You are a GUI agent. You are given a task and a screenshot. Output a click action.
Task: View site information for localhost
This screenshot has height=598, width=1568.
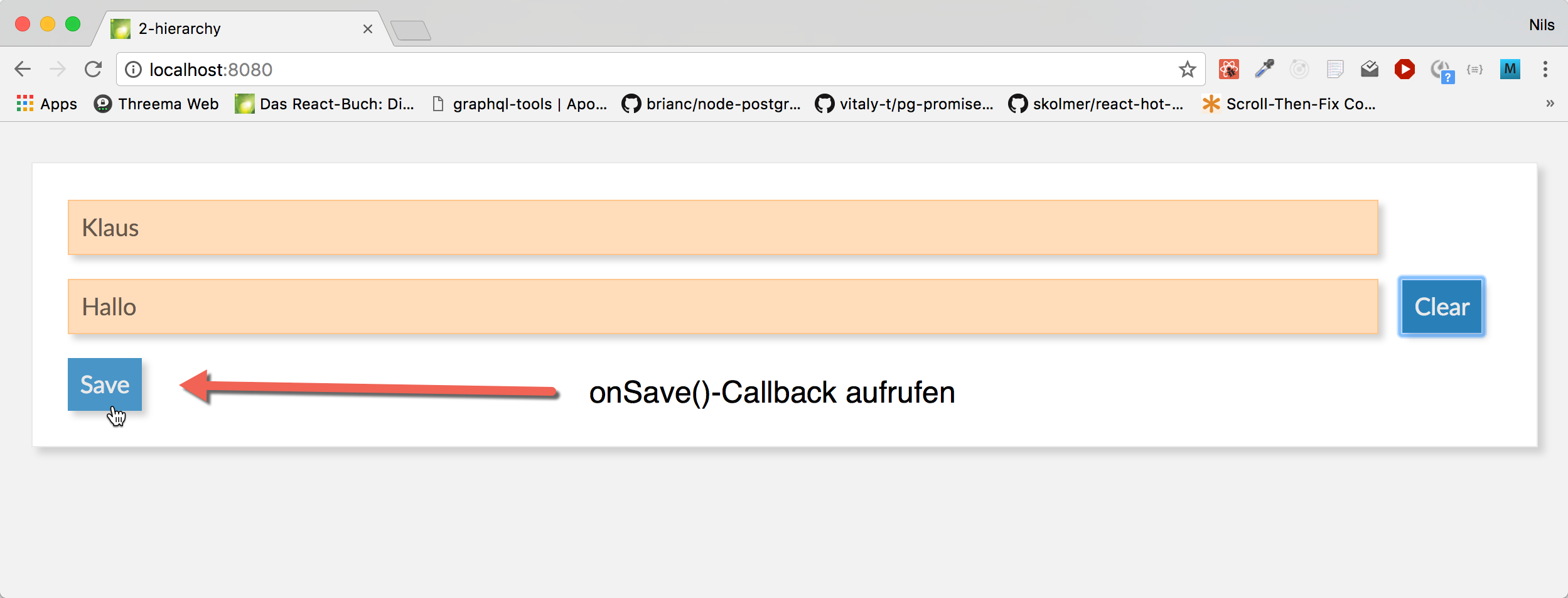click(x=133, y=69)
